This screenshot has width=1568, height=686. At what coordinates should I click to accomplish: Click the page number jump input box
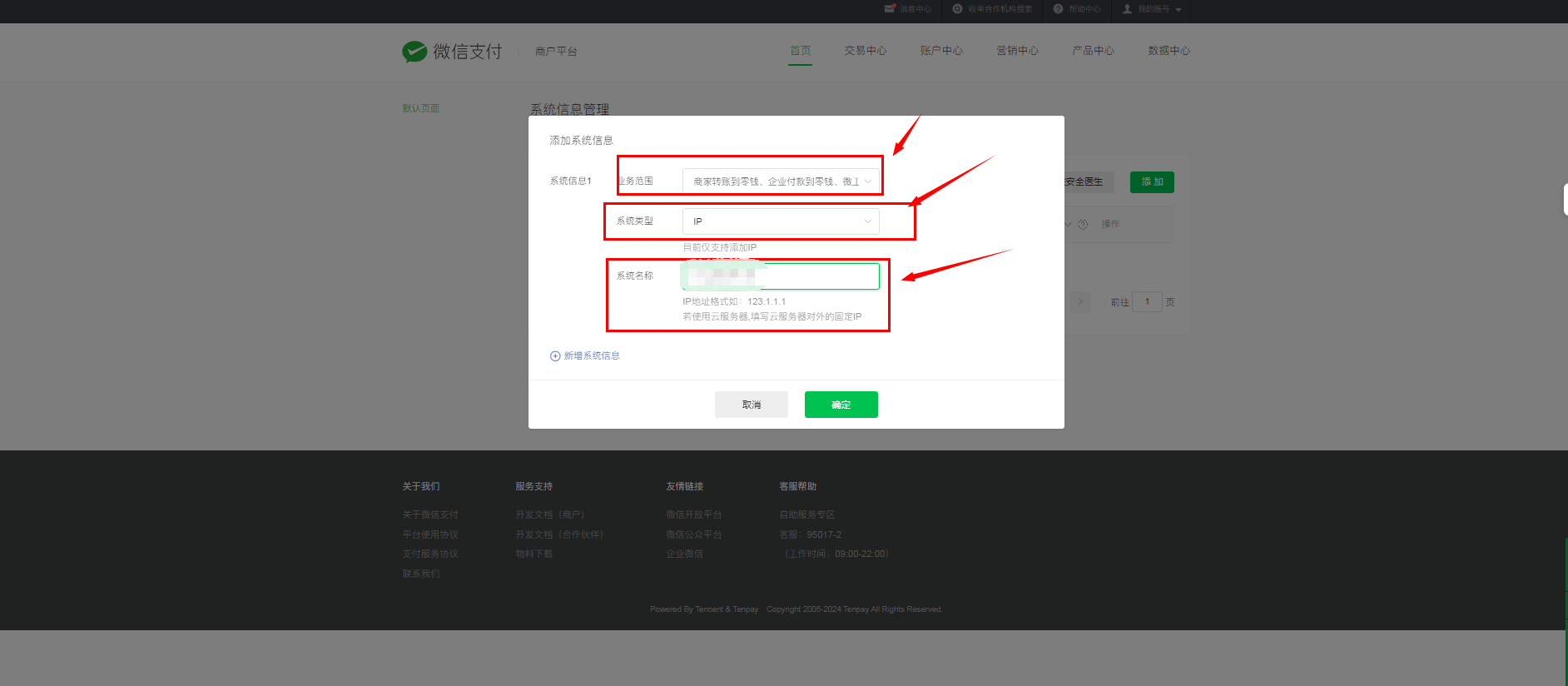tap(1147, 302)
